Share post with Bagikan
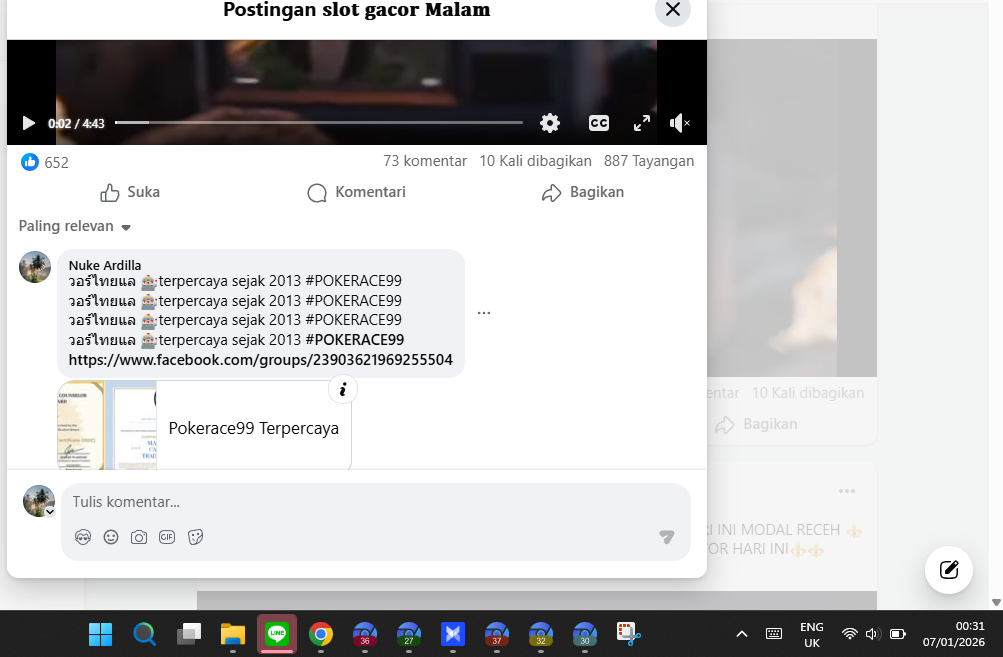Image resolution: width=1003 pixels, height=657 pixels. tap(583, 193)
